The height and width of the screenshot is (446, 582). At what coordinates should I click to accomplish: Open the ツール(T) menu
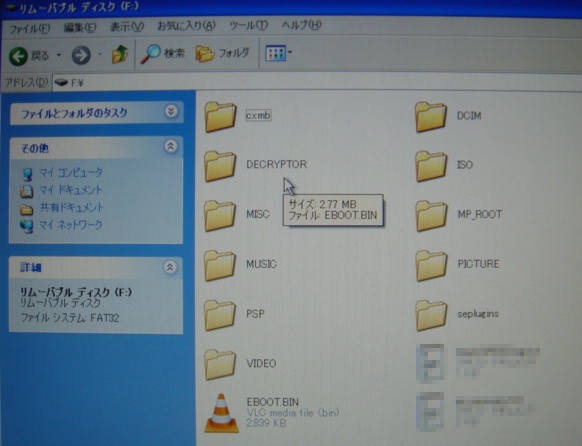[248, 26]
